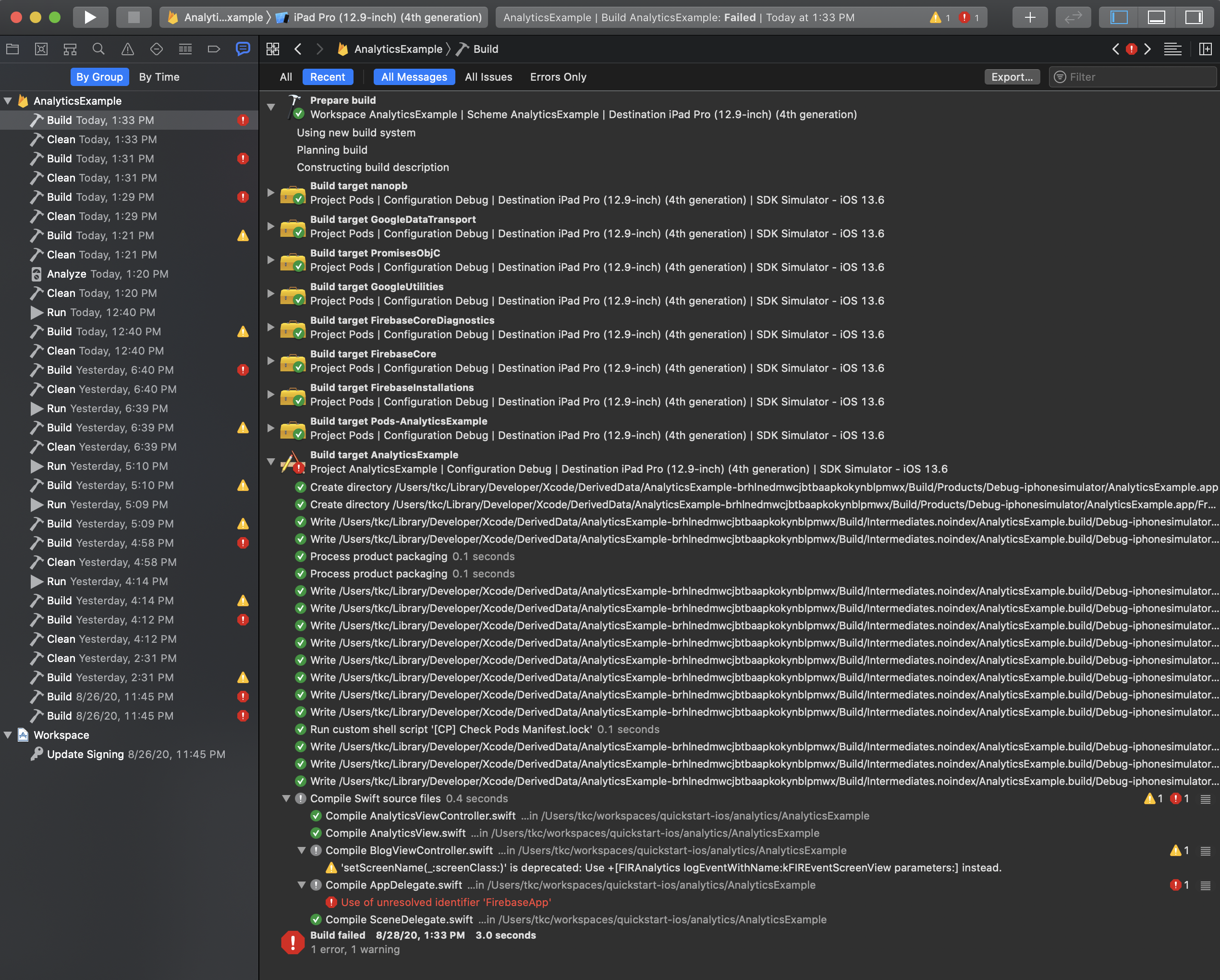Open the related items grid icon

273,49
